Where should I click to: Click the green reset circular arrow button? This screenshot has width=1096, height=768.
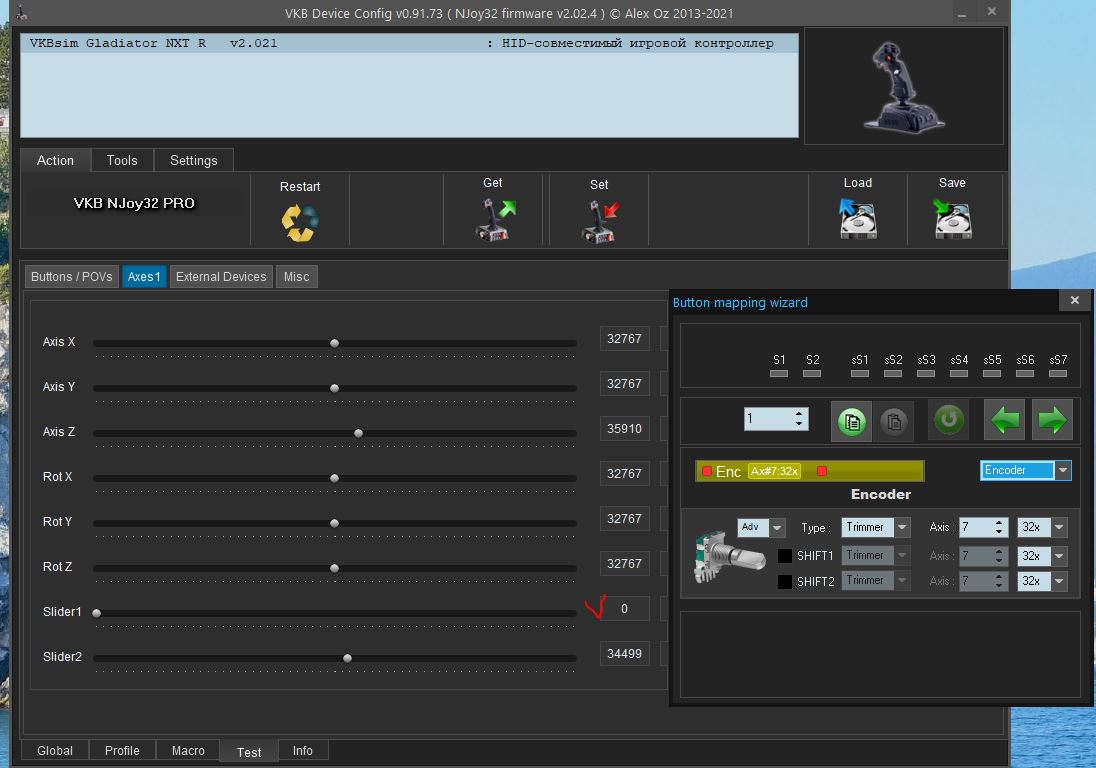948,420
